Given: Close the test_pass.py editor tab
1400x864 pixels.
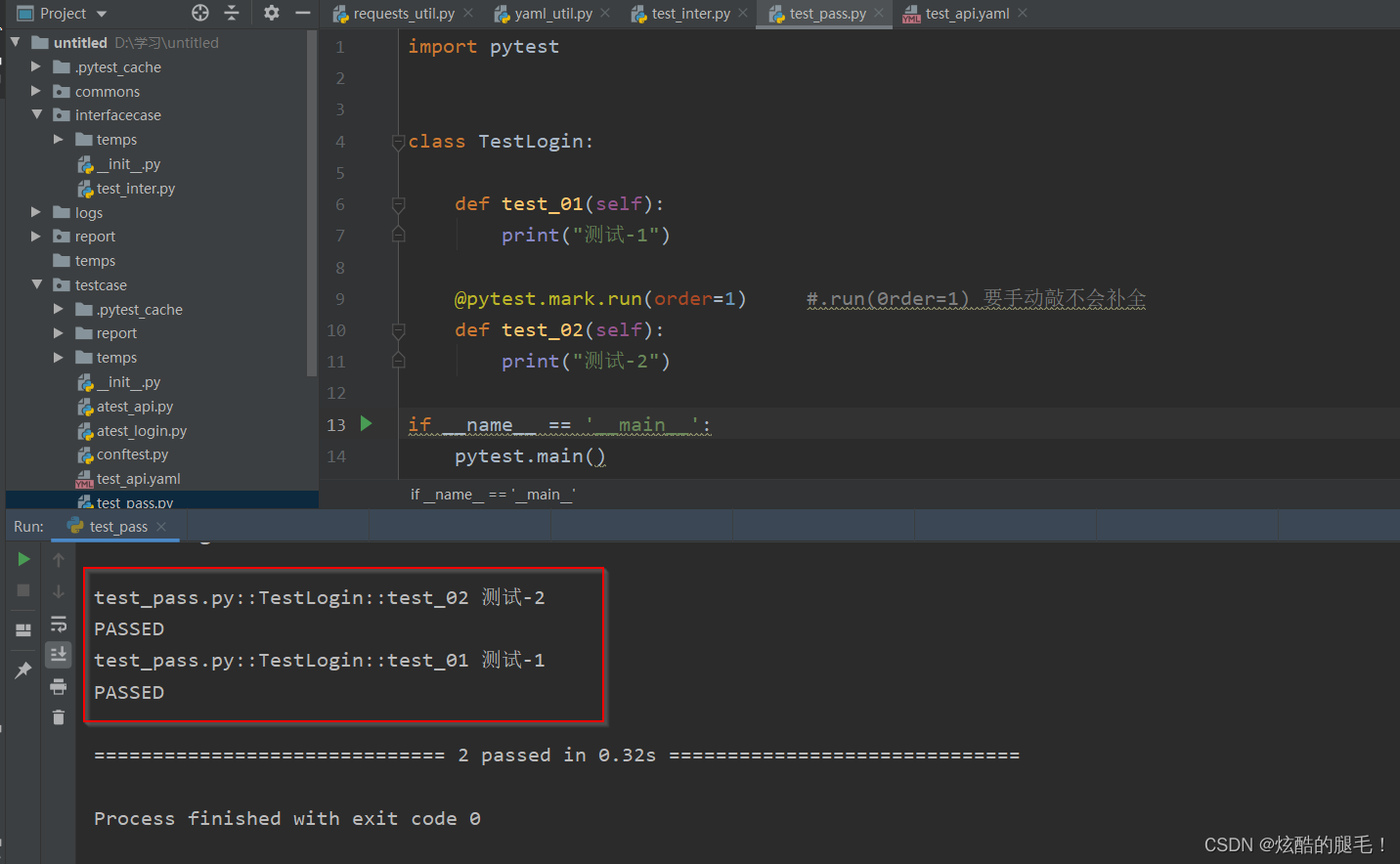Looking at the screenshot, I should (x=879, y=13).
